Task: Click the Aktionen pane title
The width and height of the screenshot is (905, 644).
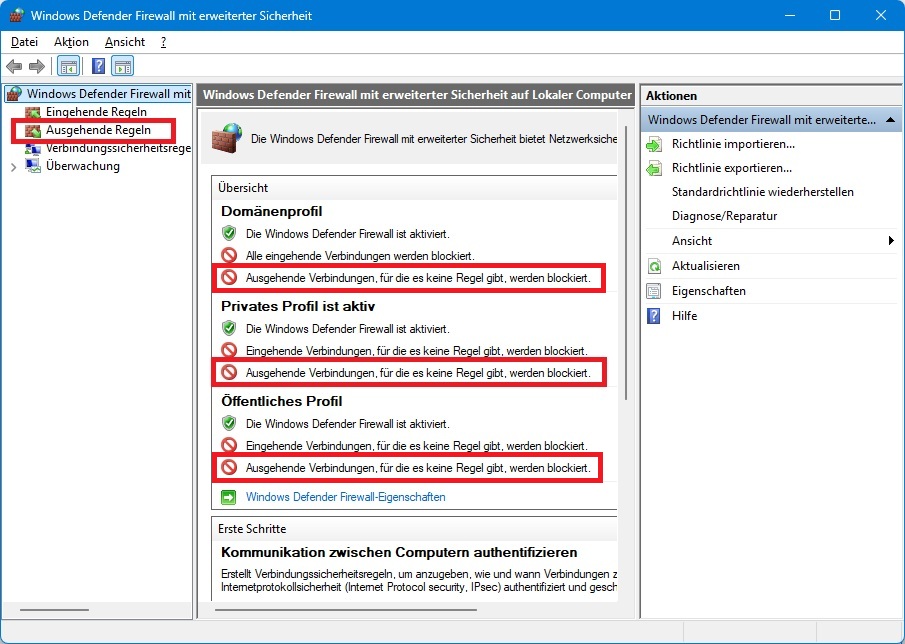Action: click(x=671, y=96)
